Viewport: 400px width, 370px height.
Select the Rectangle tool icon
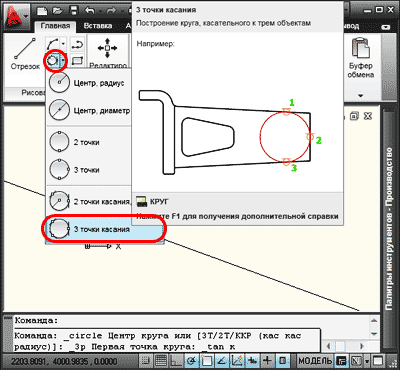coord(77,61)
